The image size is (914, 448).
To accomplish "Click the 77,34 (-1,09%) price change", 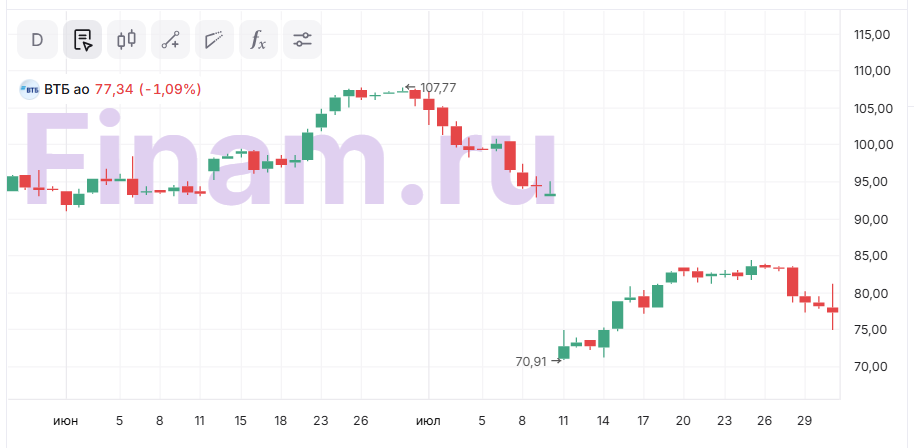I will coord(148,89).
